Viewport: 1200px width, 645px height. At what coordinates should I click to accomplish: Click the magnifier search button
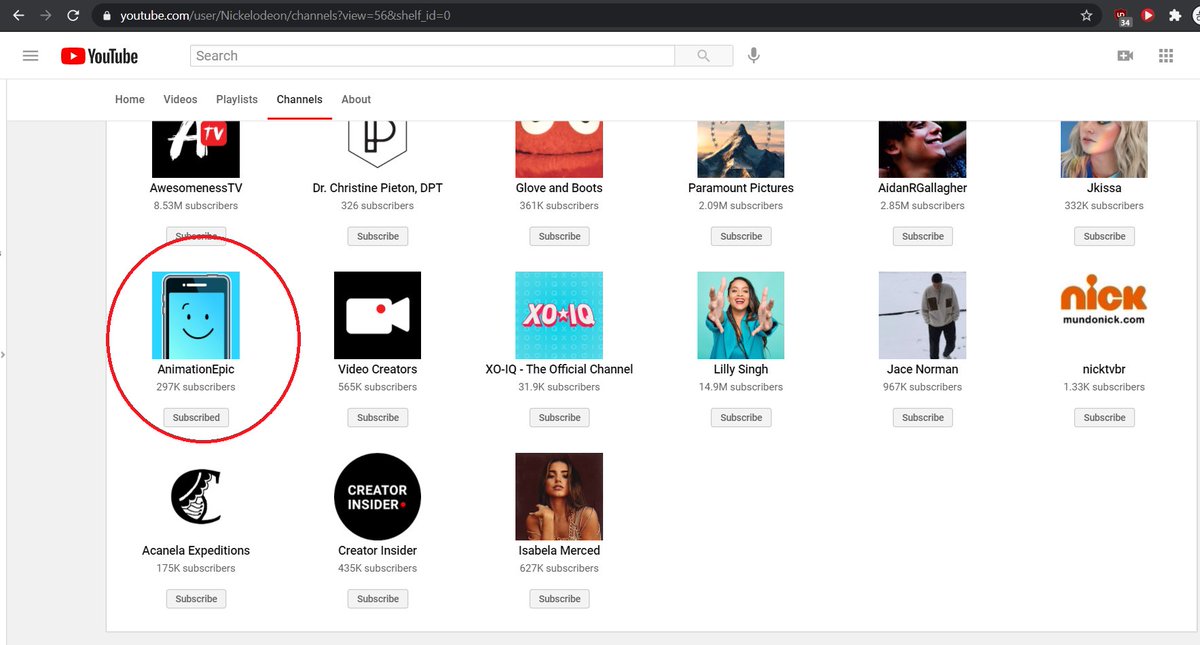pyautogui.click(x=704, y=56)
